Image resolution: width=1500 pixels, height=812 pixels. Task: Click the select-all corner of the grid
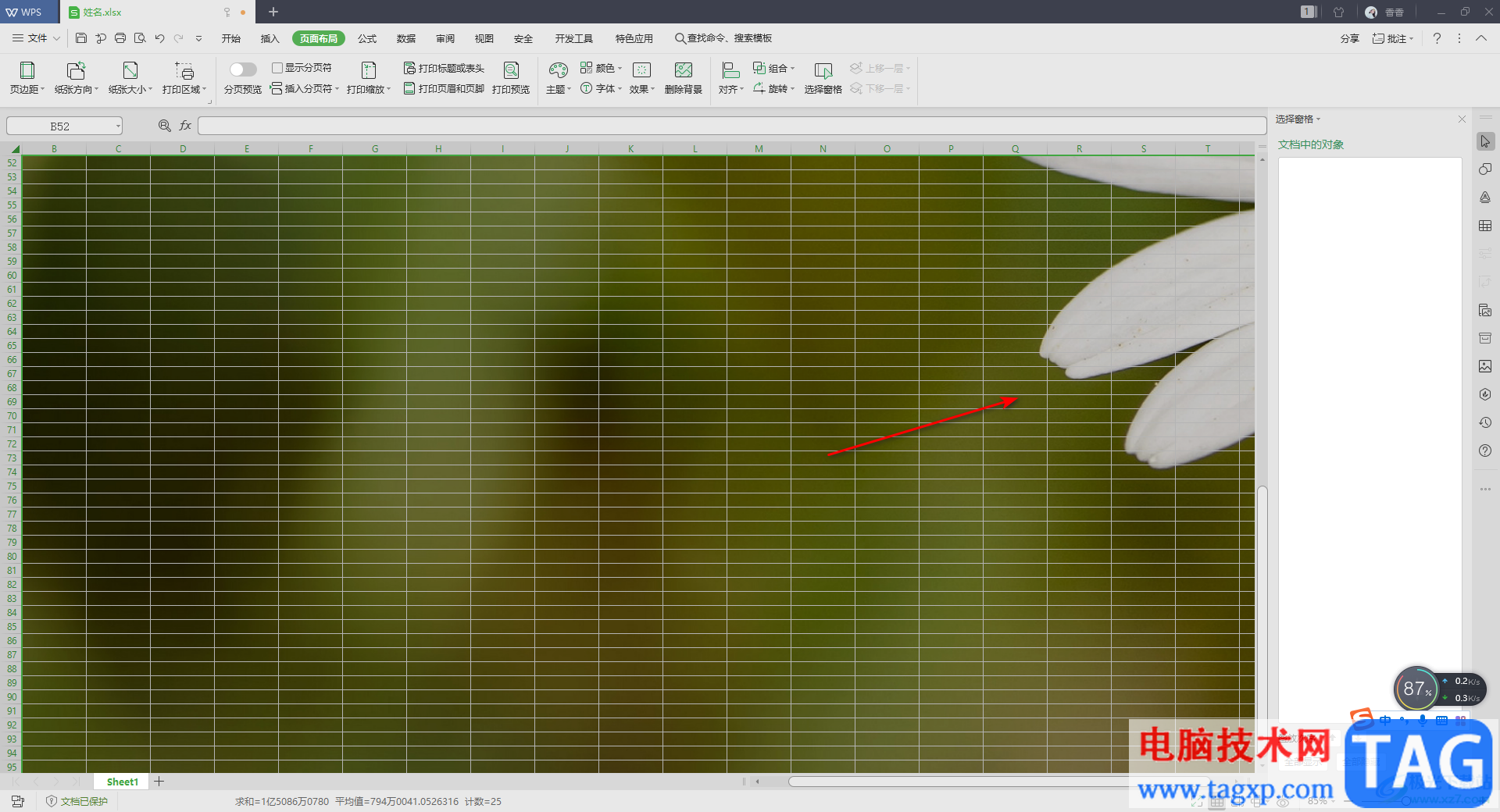coord(14,148)
